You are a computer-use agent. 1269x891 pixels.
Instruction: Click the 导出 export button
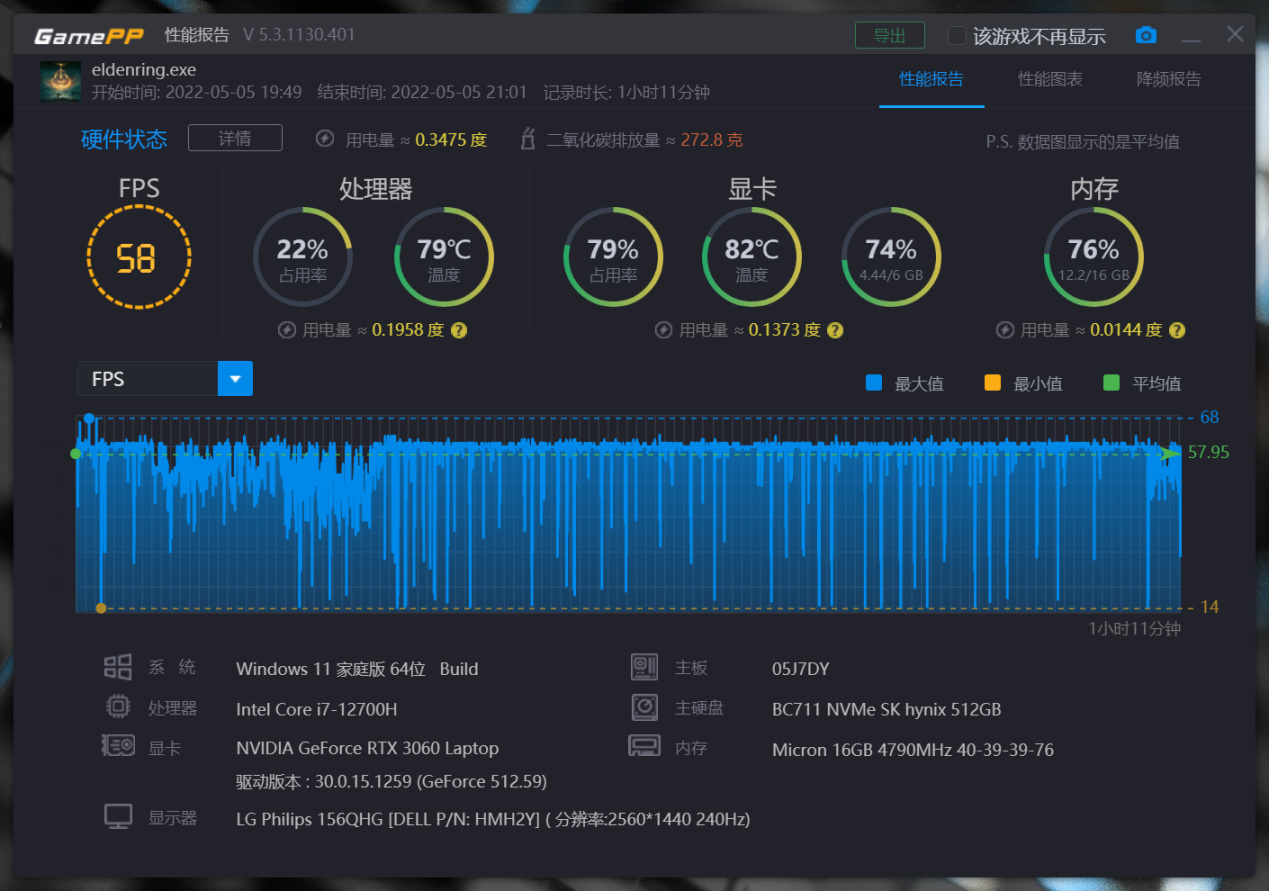click(890, 34)
